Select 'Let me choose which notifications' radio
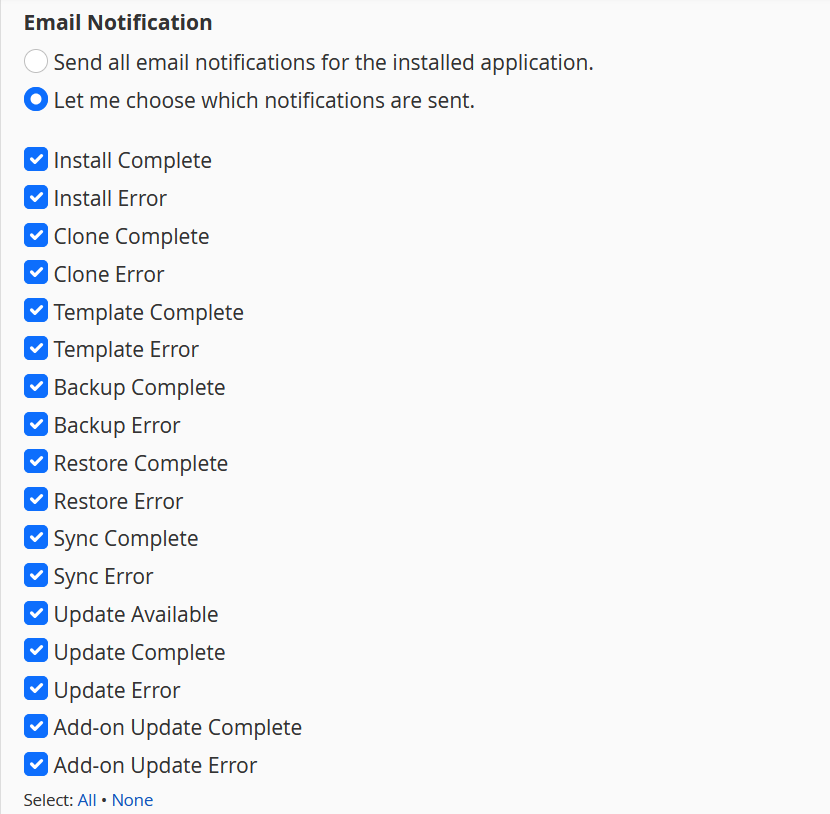 point(36,100)
